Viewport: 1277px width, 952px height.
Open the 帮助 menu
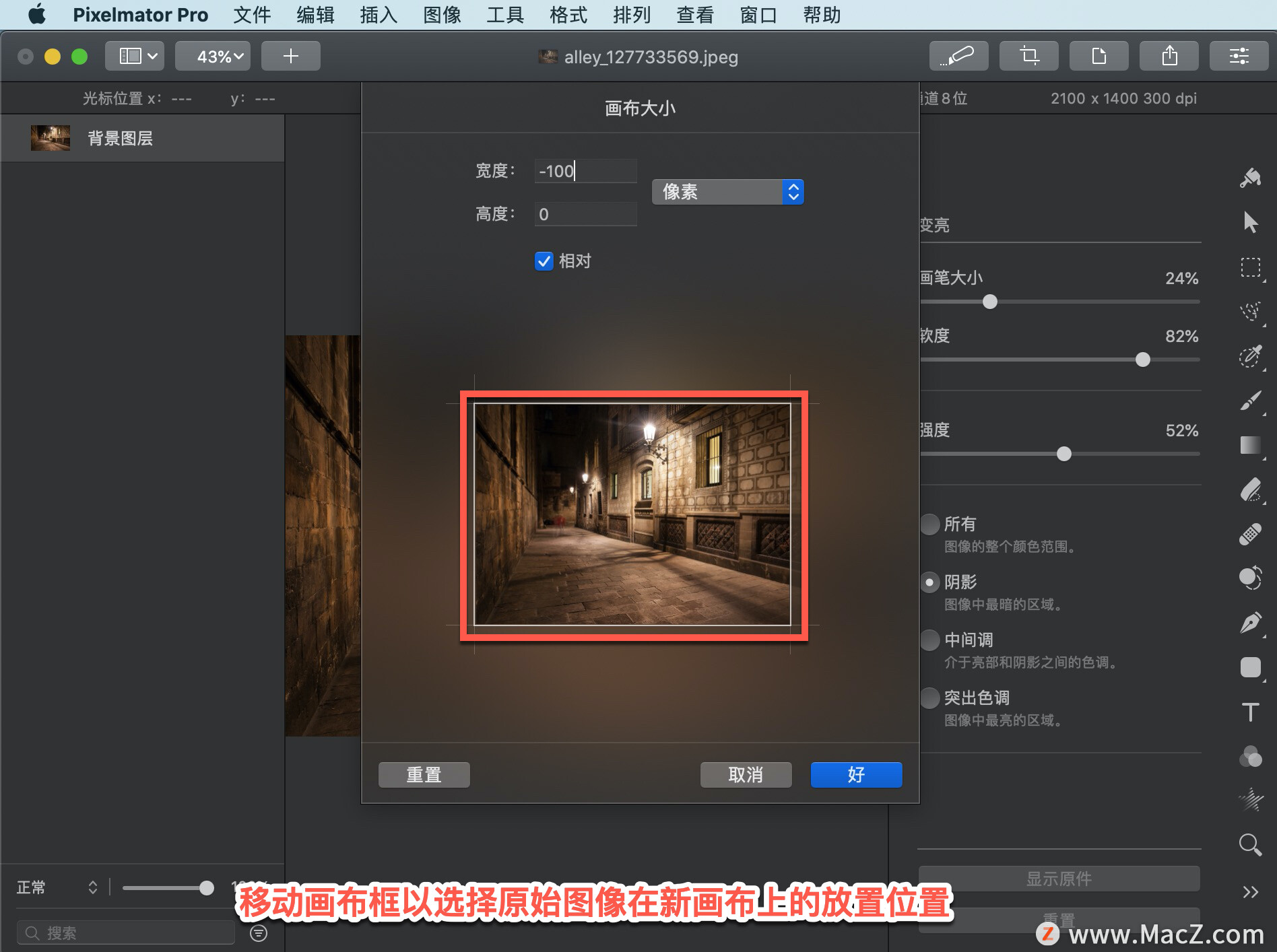tap(822, 14)
